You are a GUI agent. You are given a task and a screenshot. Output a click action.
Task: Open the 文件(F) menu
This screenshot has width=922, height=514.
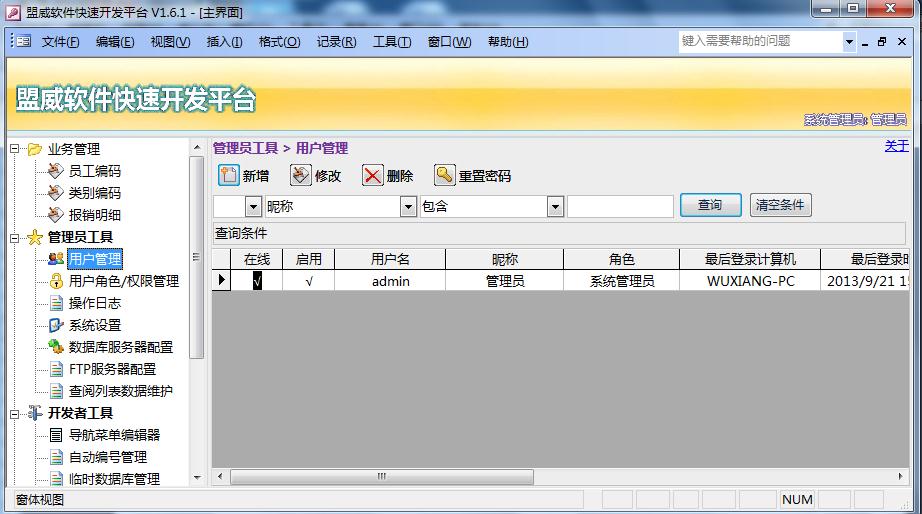click(x=60, y=41)
